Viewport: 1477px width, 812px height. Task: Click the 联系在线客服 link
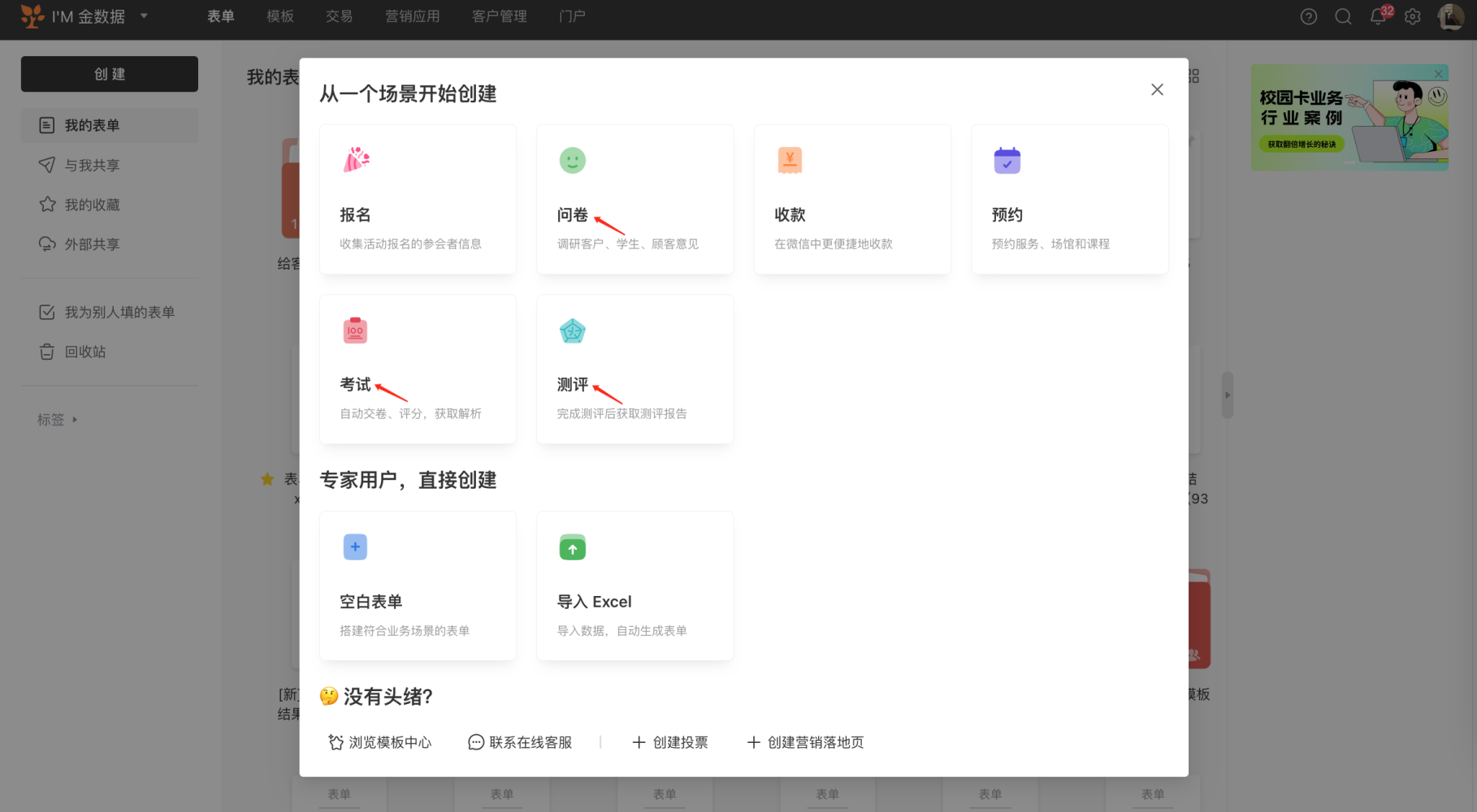tap(520, 742)
